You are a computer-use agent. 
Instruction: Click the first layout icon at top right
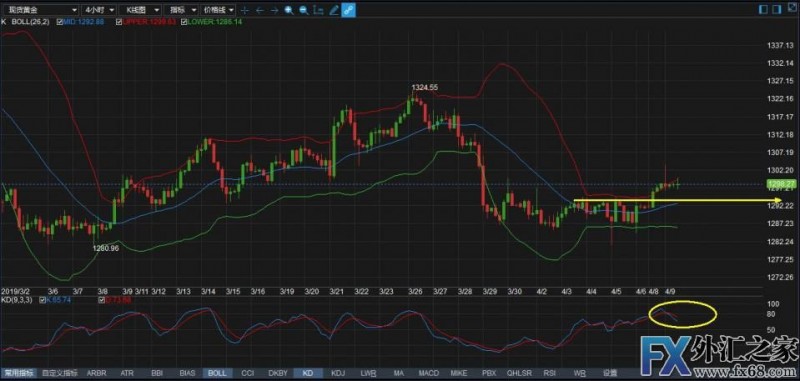(763, 9)
